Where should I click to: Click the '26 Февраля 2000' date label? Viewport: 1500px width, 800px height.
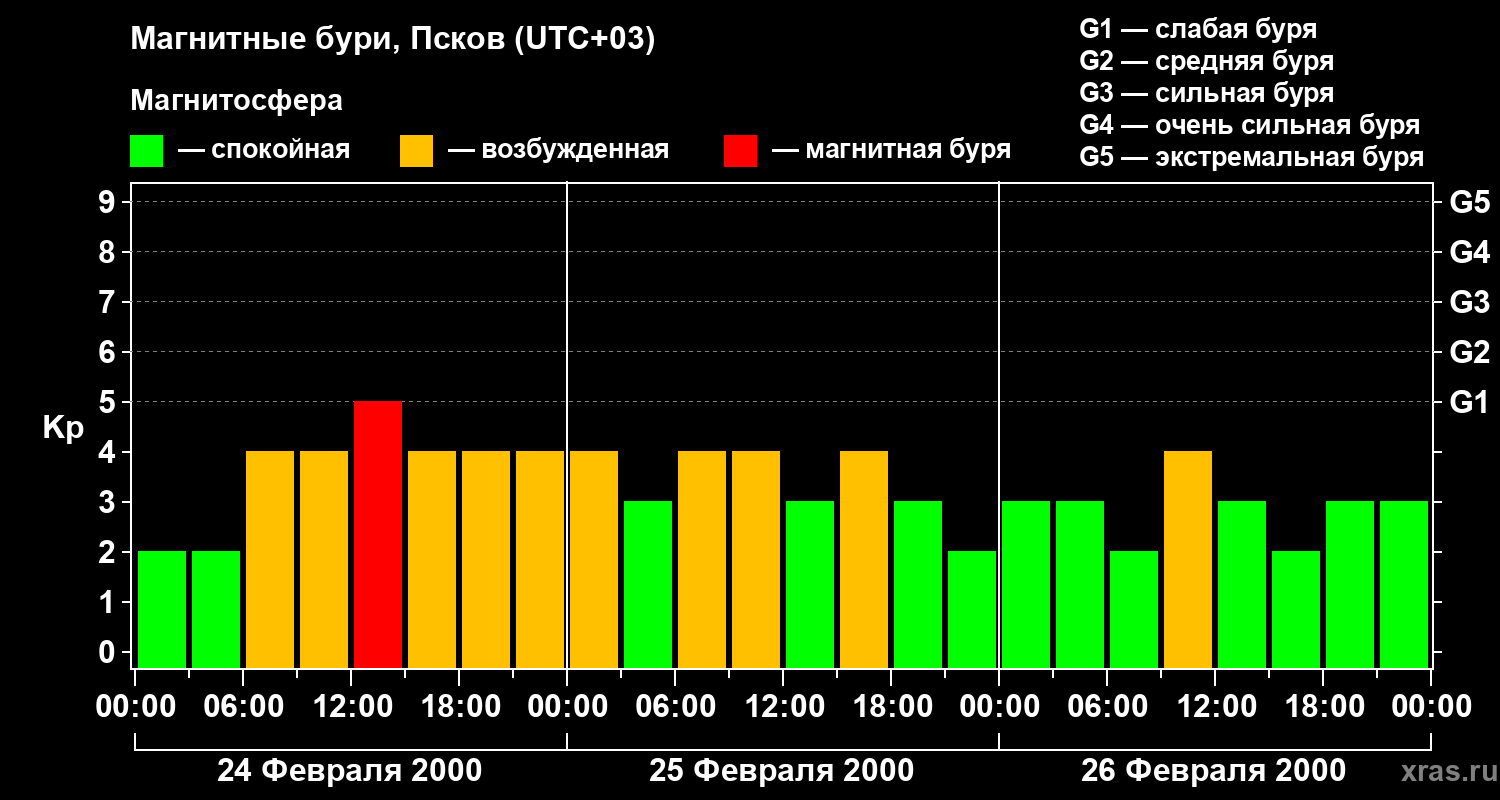1214,771
